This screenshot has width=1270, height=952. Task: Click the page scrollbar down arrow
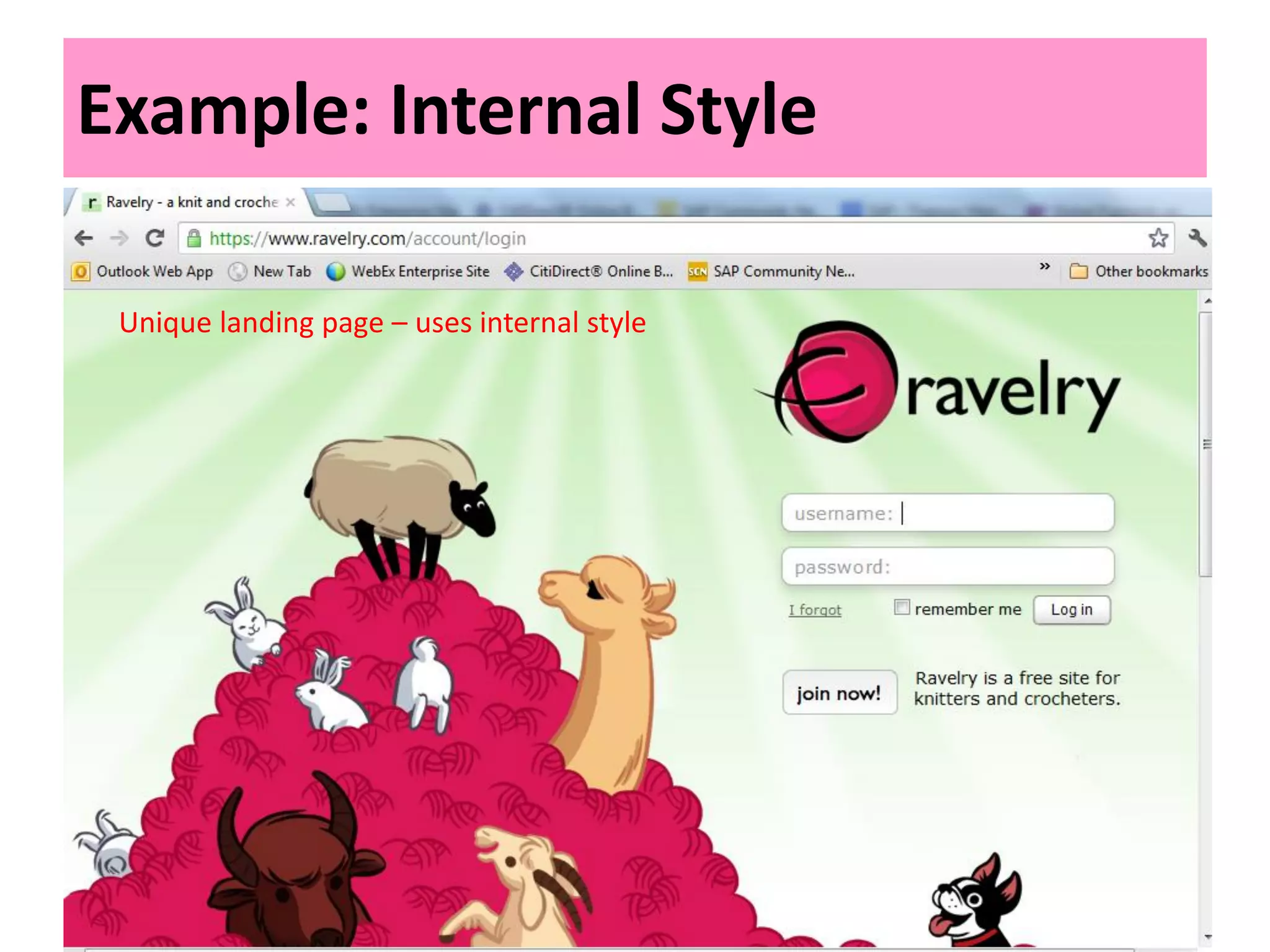pos(1206,937)
